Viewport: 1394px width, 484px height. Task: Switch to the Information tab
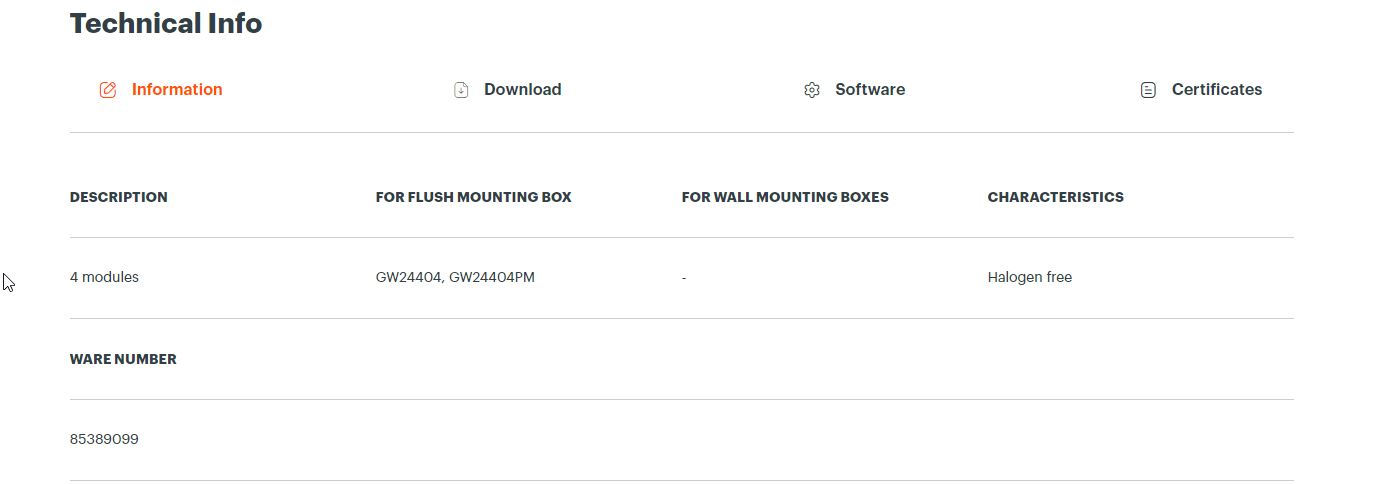click(161, 90)
